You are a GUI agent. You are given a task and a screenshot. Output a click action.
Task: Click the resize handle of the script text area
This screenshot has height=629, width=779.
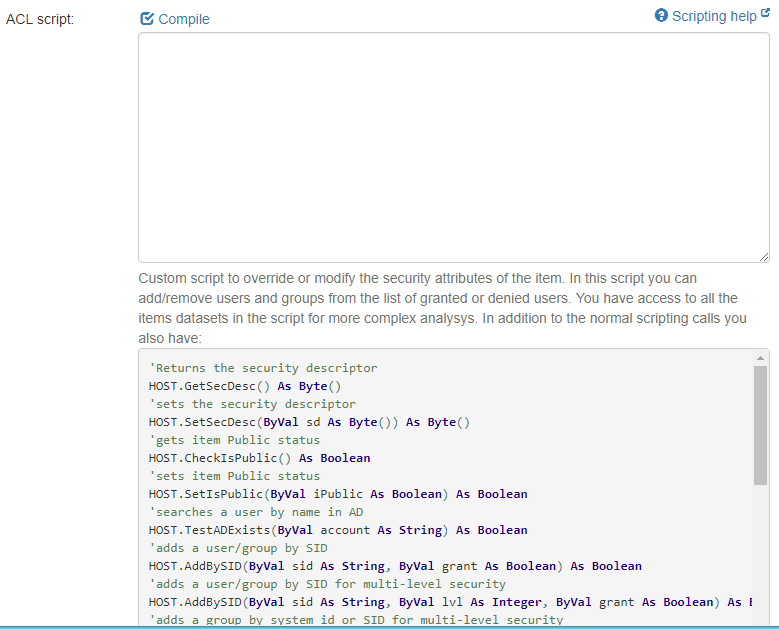(763, 257)
